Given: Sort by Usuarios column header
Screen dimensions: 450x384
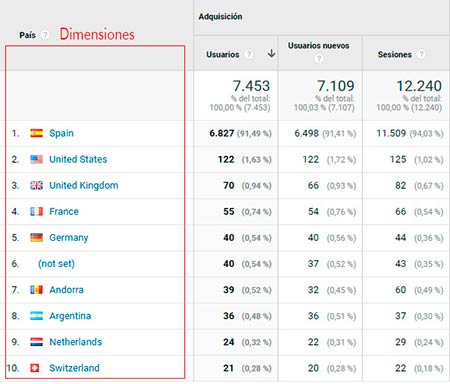Looking at the screenshot, I should [223, 54].
